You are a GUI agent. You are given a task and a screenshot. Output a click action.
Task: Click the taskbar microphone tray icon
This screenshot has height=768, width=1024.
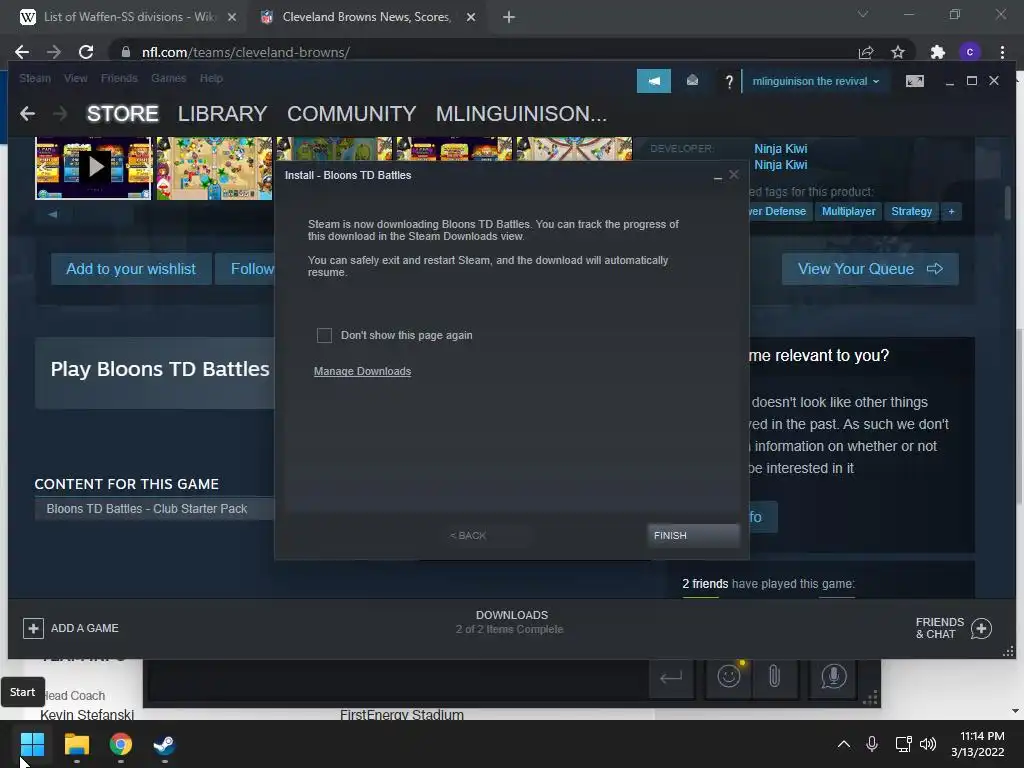(872, 744)
